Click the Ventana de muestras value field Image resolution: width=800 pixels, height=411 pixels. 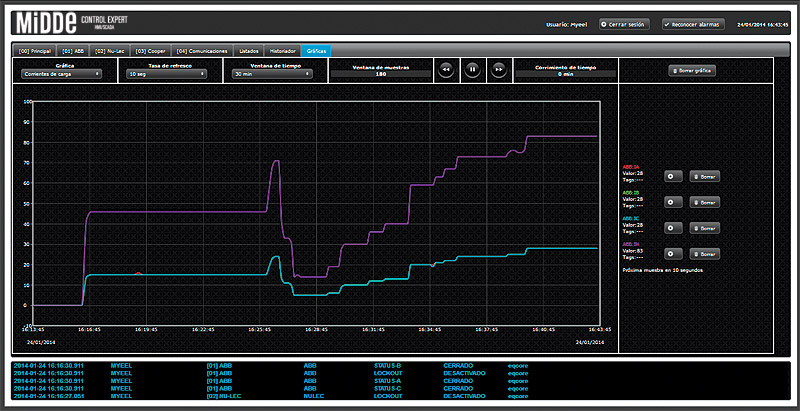(x=379, y=74)
